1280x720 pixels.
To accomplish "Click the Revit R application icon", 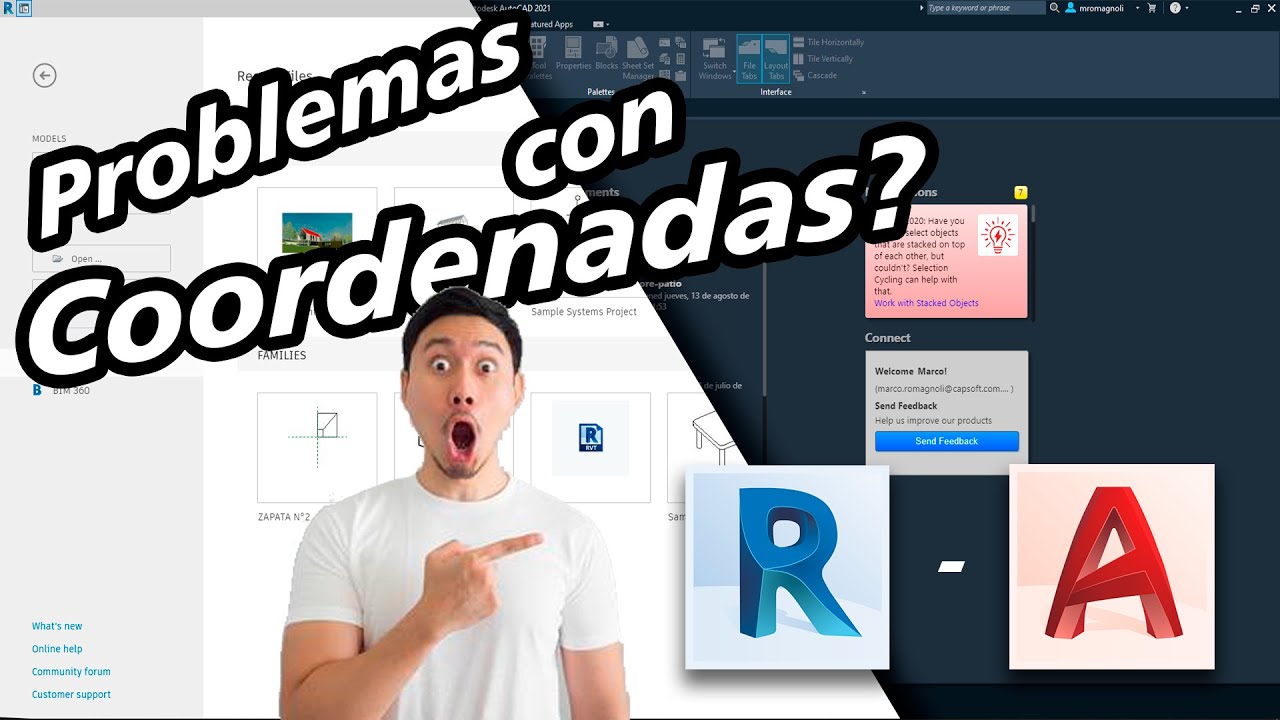I will click(x=9, y=8).
